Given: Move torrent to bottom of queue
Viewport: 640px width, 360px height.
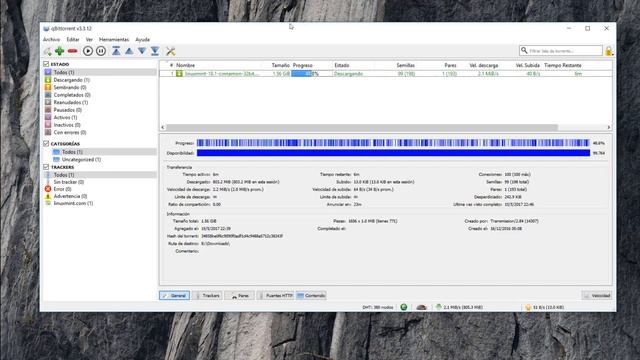Looking at the screenshot, I should (155, 51).
